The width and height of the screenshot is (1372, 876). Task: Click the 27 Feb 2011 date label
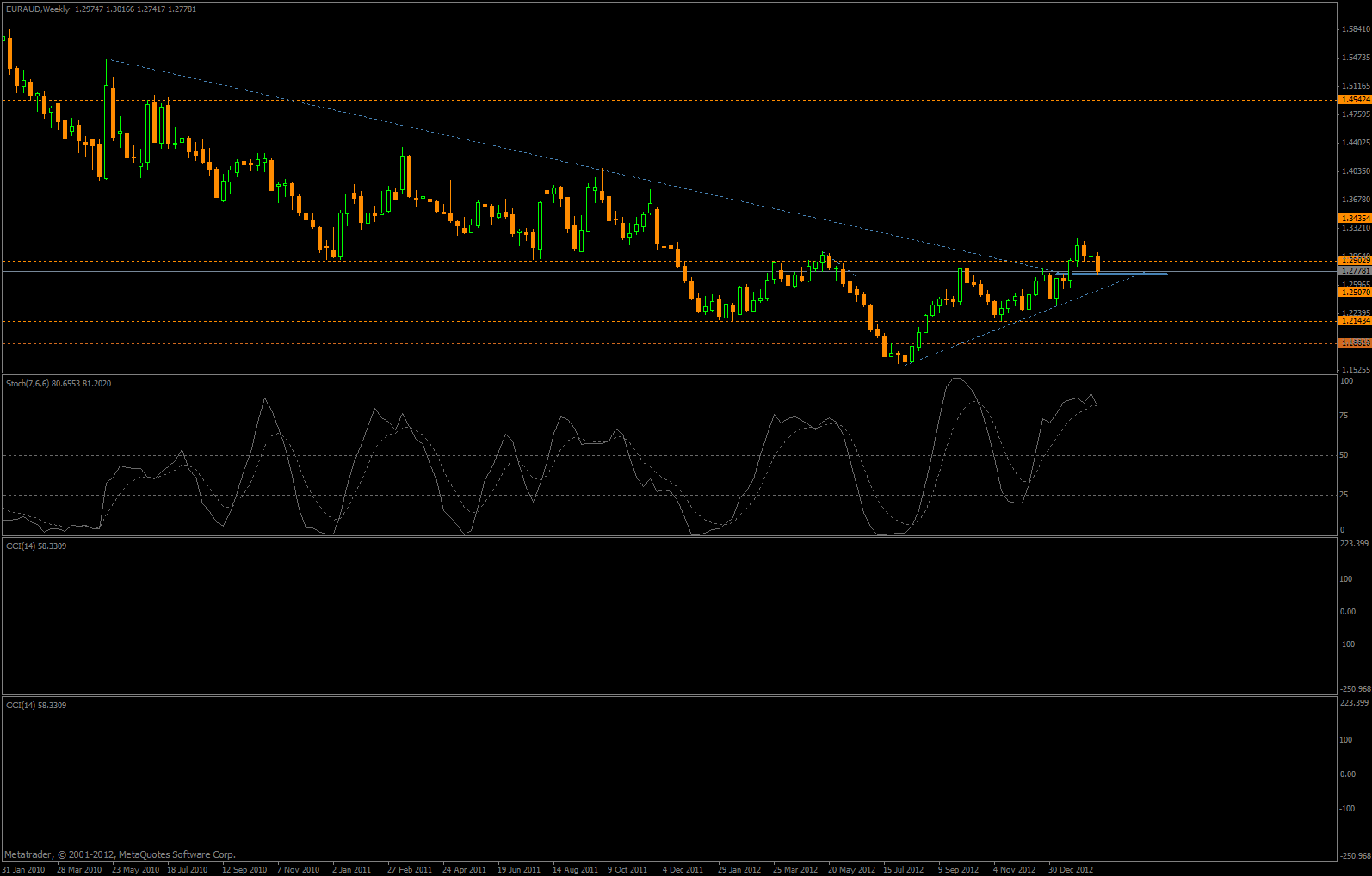click(x=410, y=870)
